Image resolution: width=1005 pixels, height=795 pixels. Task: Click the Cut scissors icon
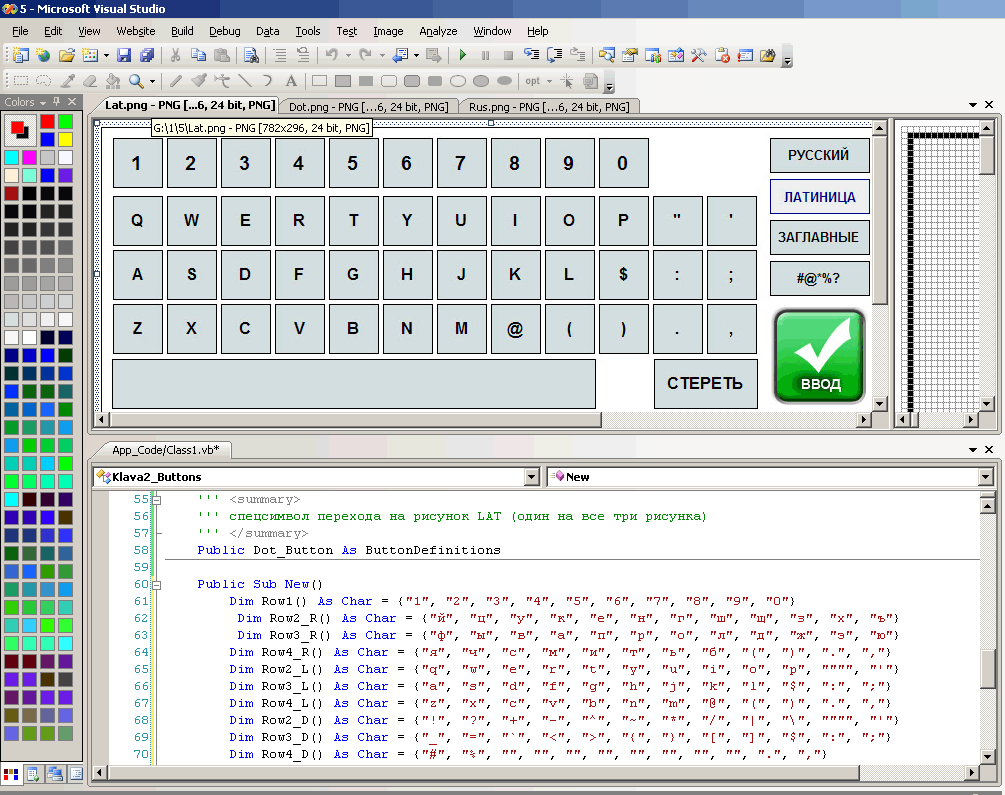click(x=176, y=56)
